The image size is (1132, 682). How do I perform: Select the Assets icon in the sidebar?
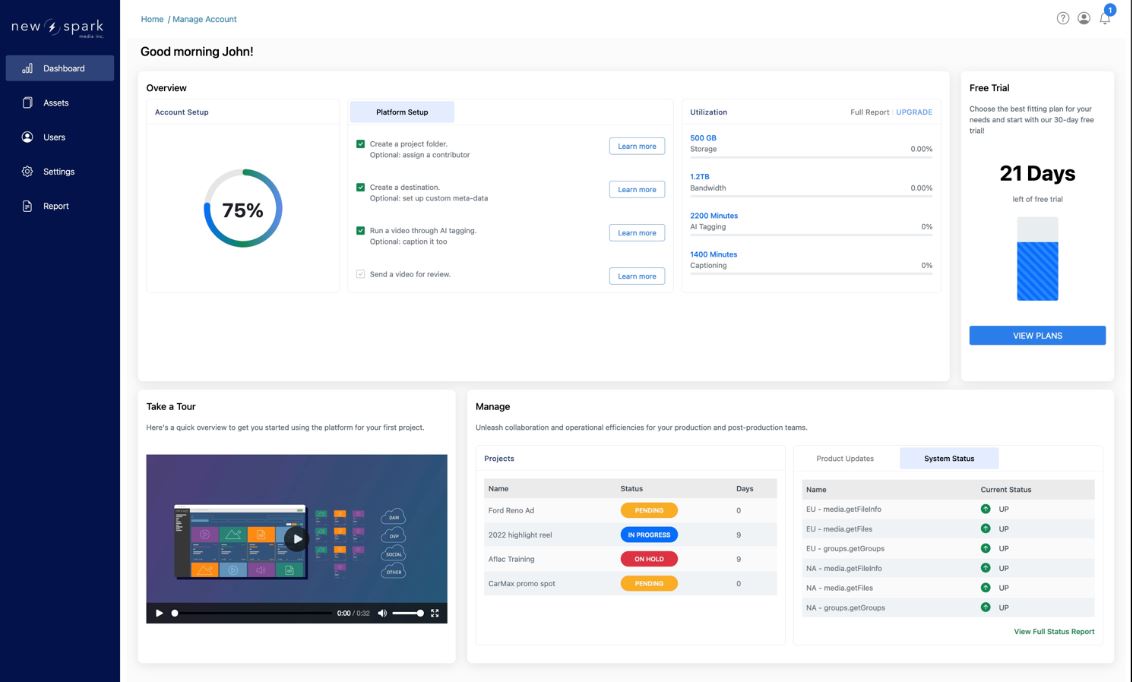28,102
